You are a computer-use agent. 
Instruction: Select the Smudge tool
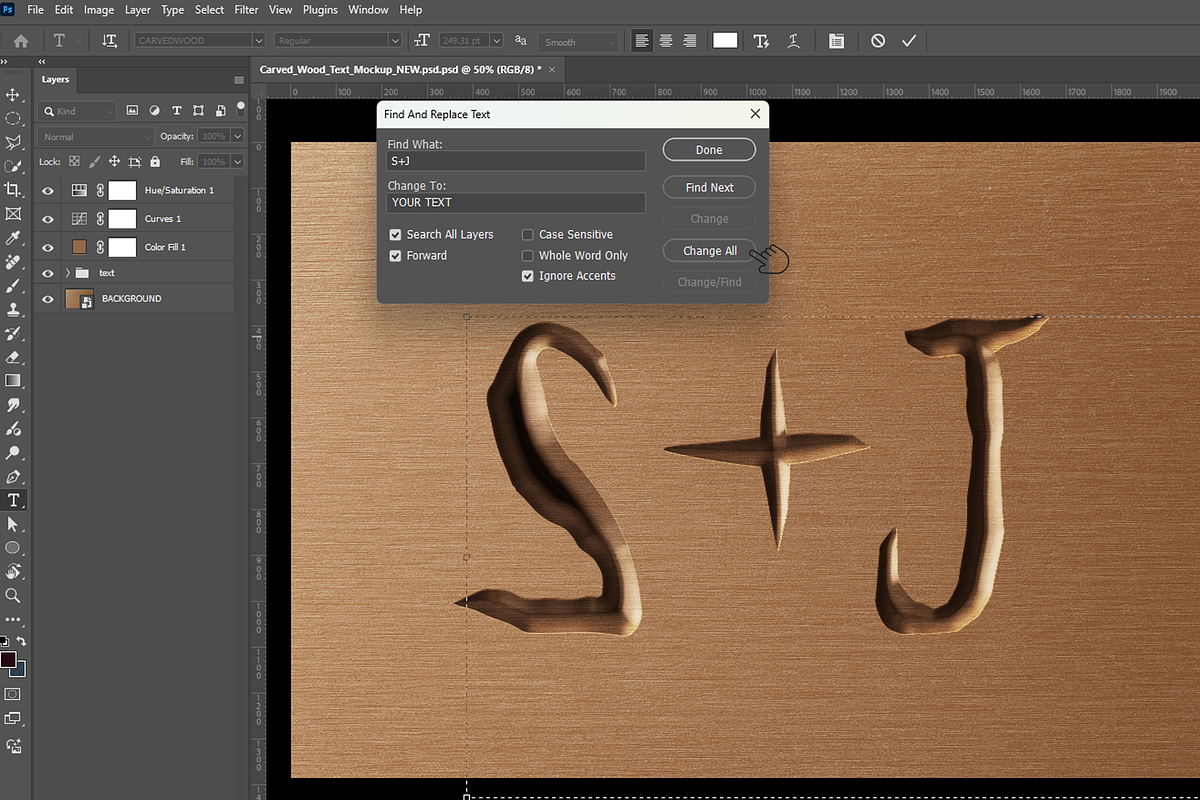click(x=14, y=405)
